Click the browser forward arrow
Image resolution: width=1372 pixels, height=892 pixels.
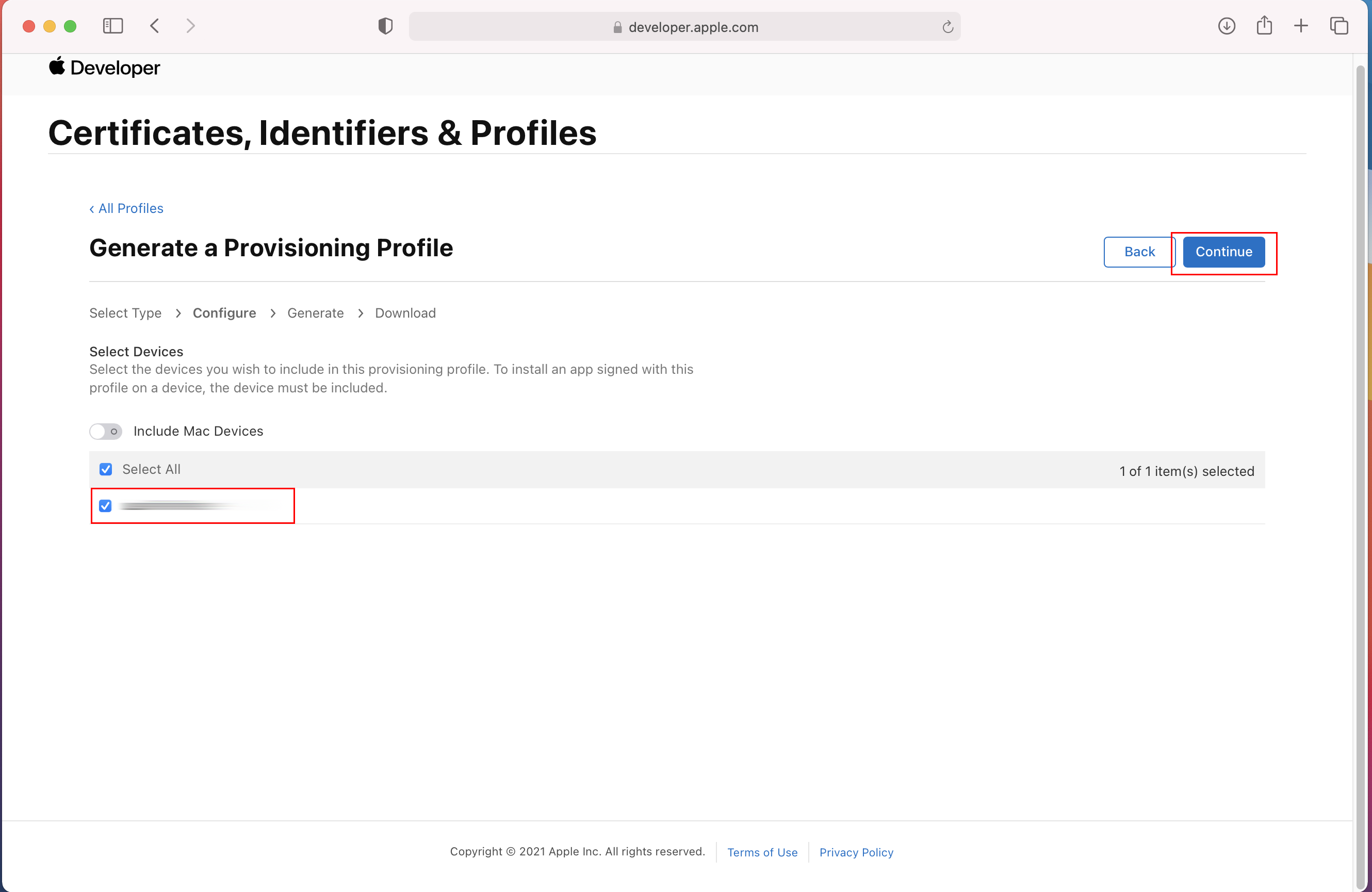tap(191, 26)
